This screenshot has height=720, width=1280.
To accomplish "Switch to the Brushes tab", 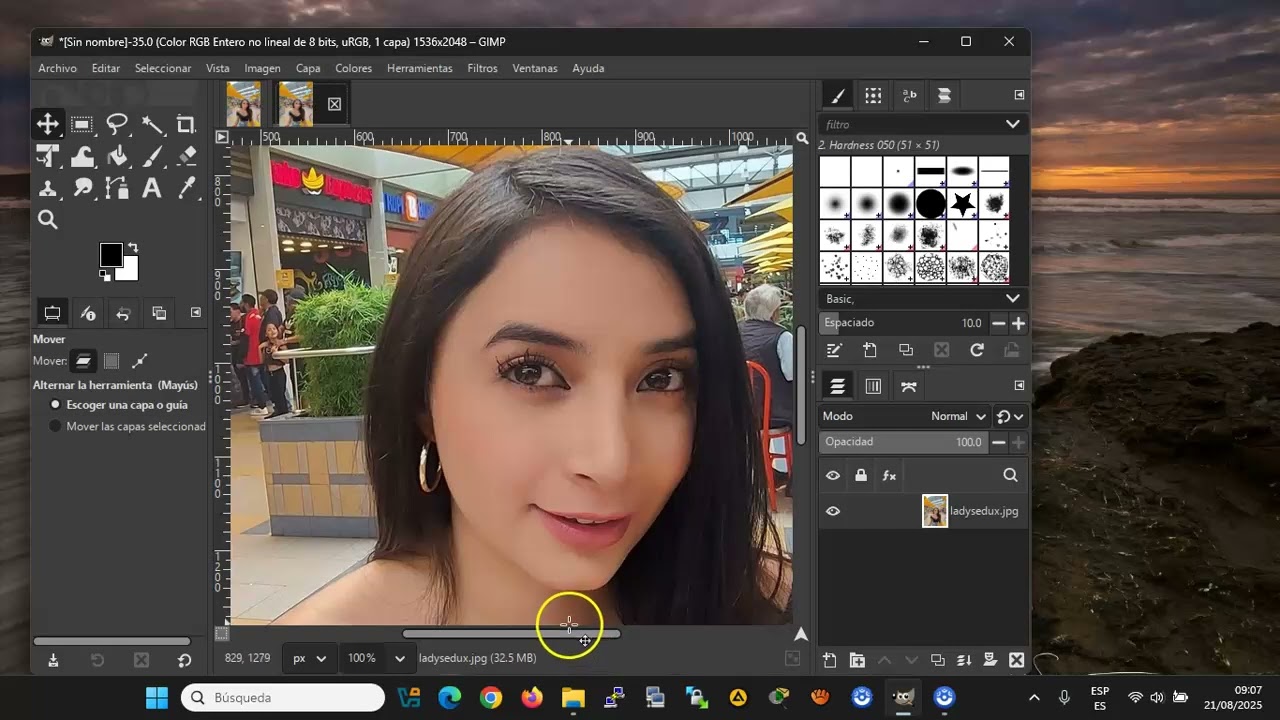I will pyautogui.click(x=838, y=95).
